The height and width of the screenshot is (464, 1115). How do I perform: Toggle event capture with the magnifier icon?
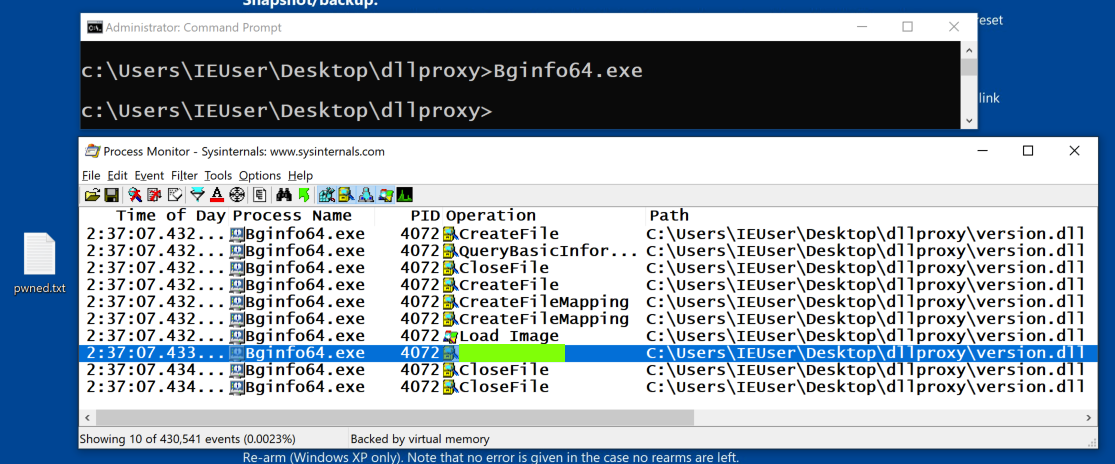point(135,195)
